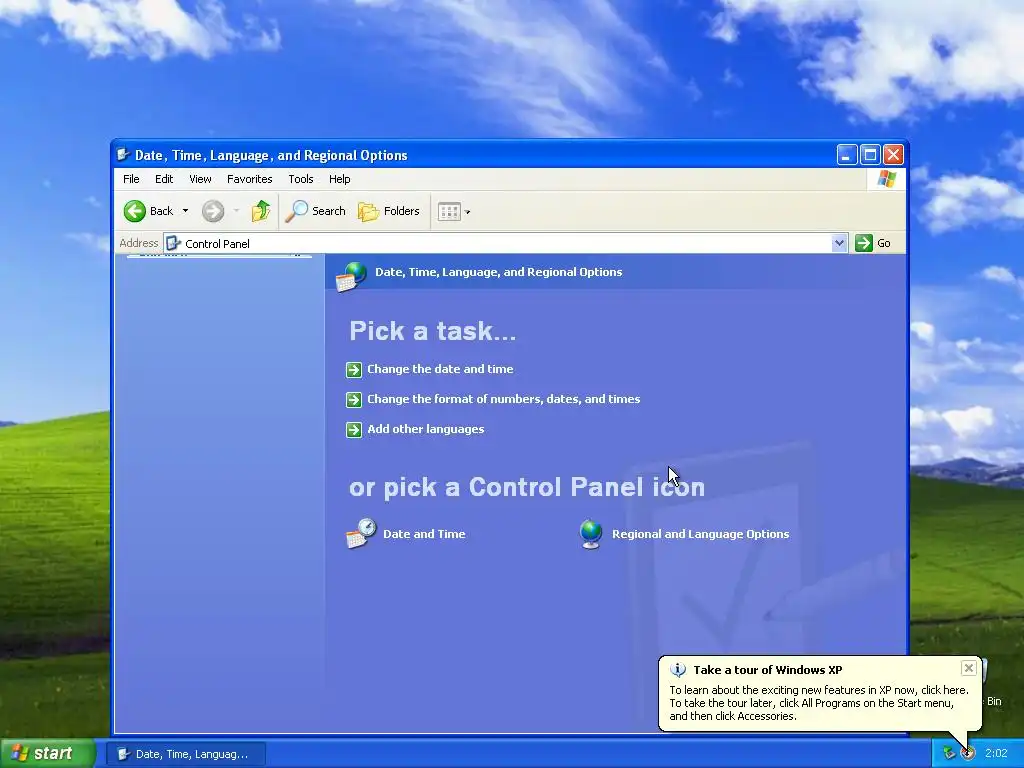Click Change the date and time task
Screen dimensions: 1024x768
click(x=440, y=369)
